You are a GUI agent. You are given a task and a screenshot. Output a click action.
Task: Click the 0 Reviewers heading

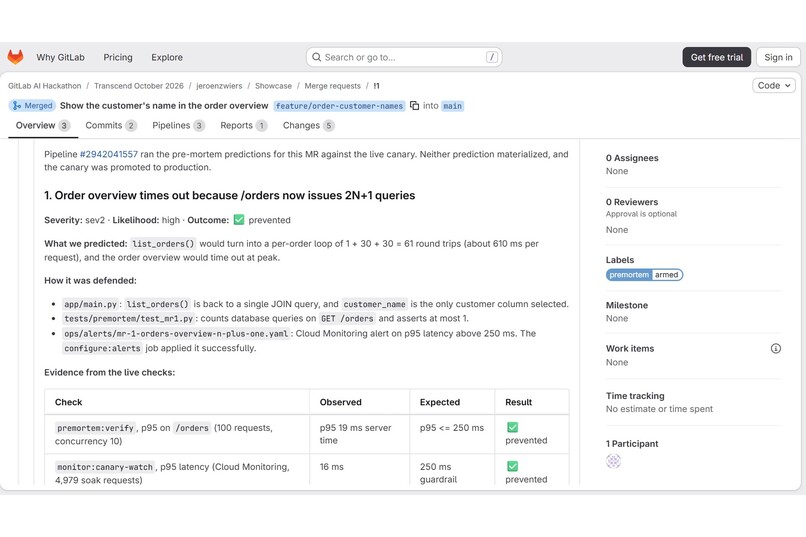[632, 202]
